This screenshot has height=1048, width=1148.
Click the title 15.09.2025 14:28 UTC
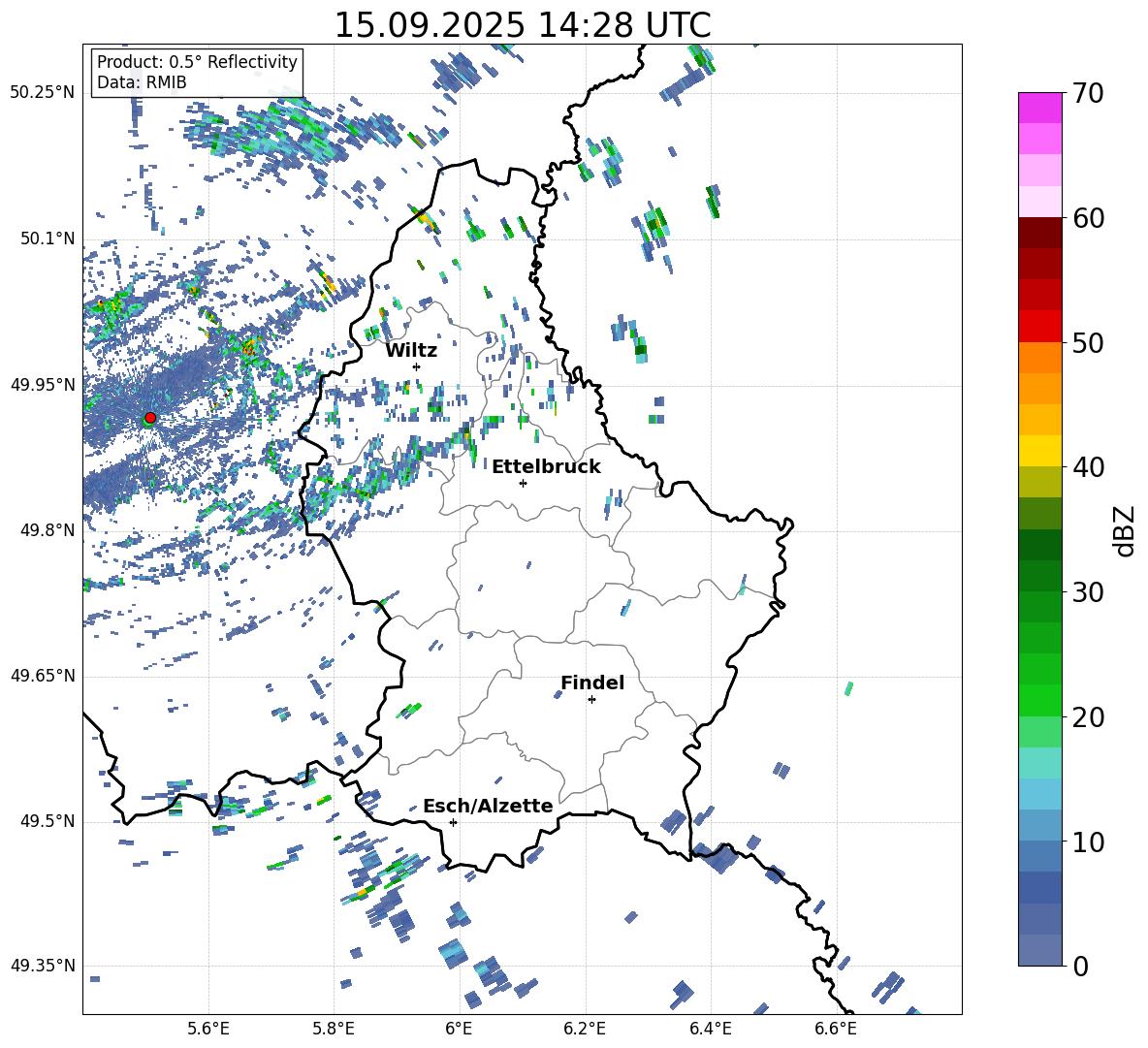[x=523, y=25]
